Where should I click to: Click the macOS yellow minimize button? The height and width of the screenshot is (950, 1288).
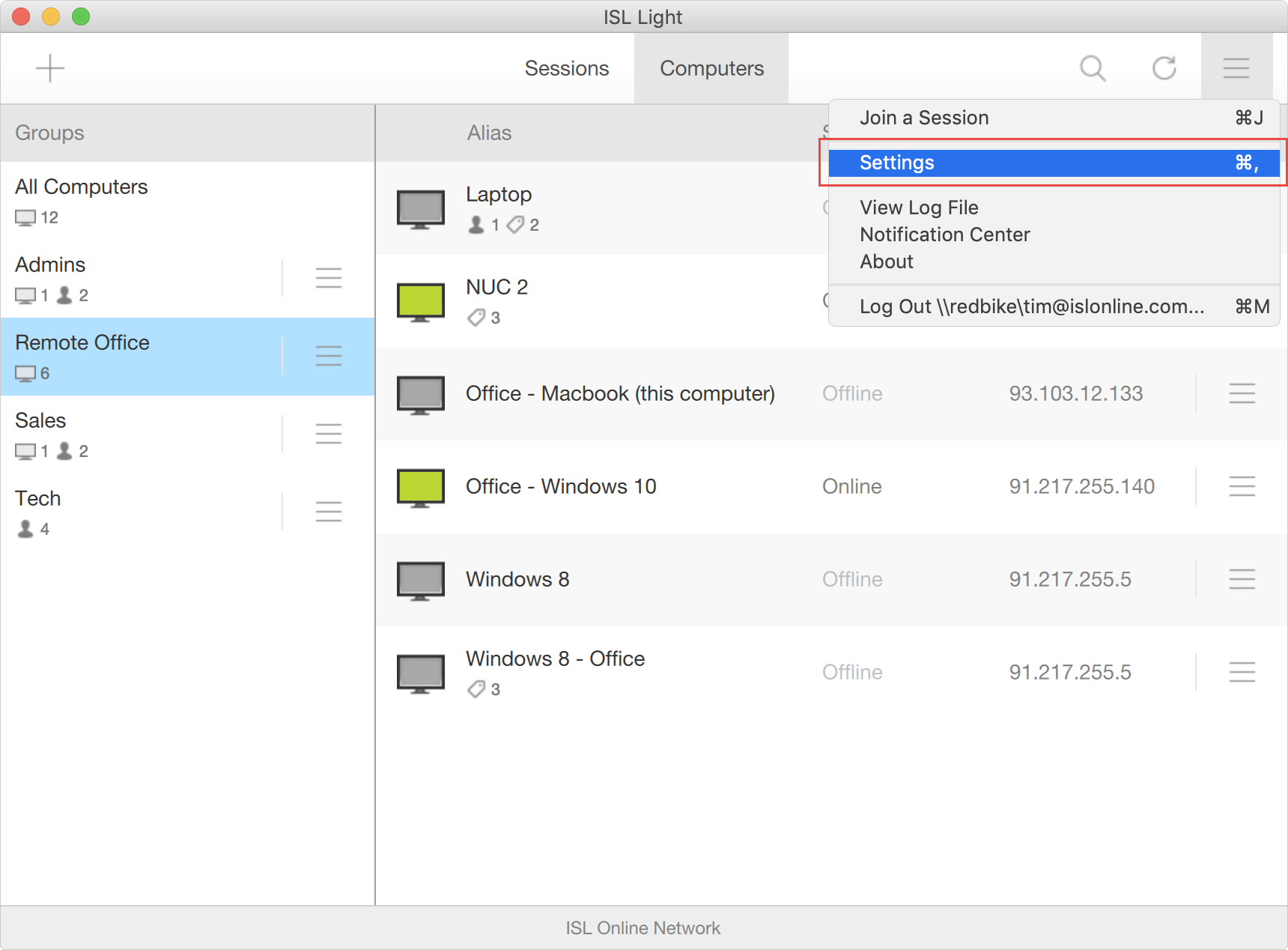[51, 16]
